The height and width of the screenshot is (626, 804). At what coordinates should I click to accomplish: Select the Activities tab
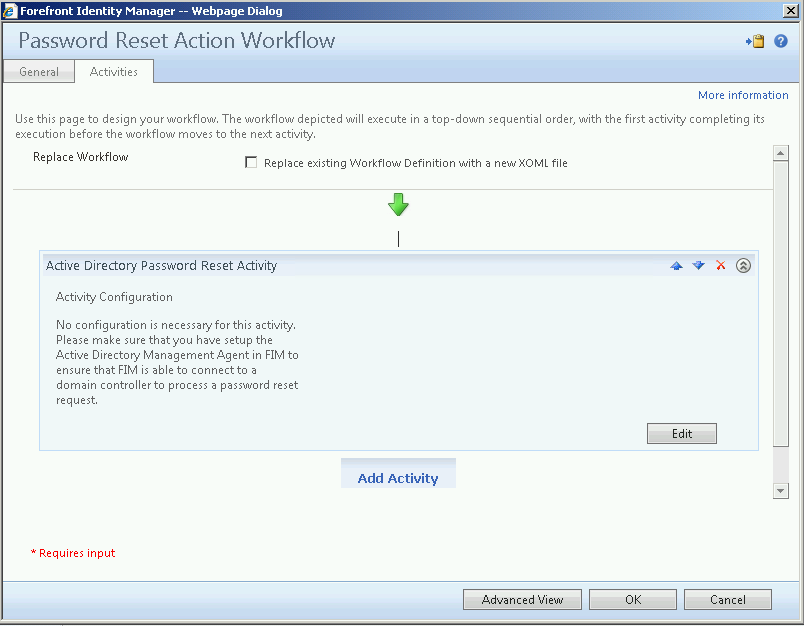[114, 72]
